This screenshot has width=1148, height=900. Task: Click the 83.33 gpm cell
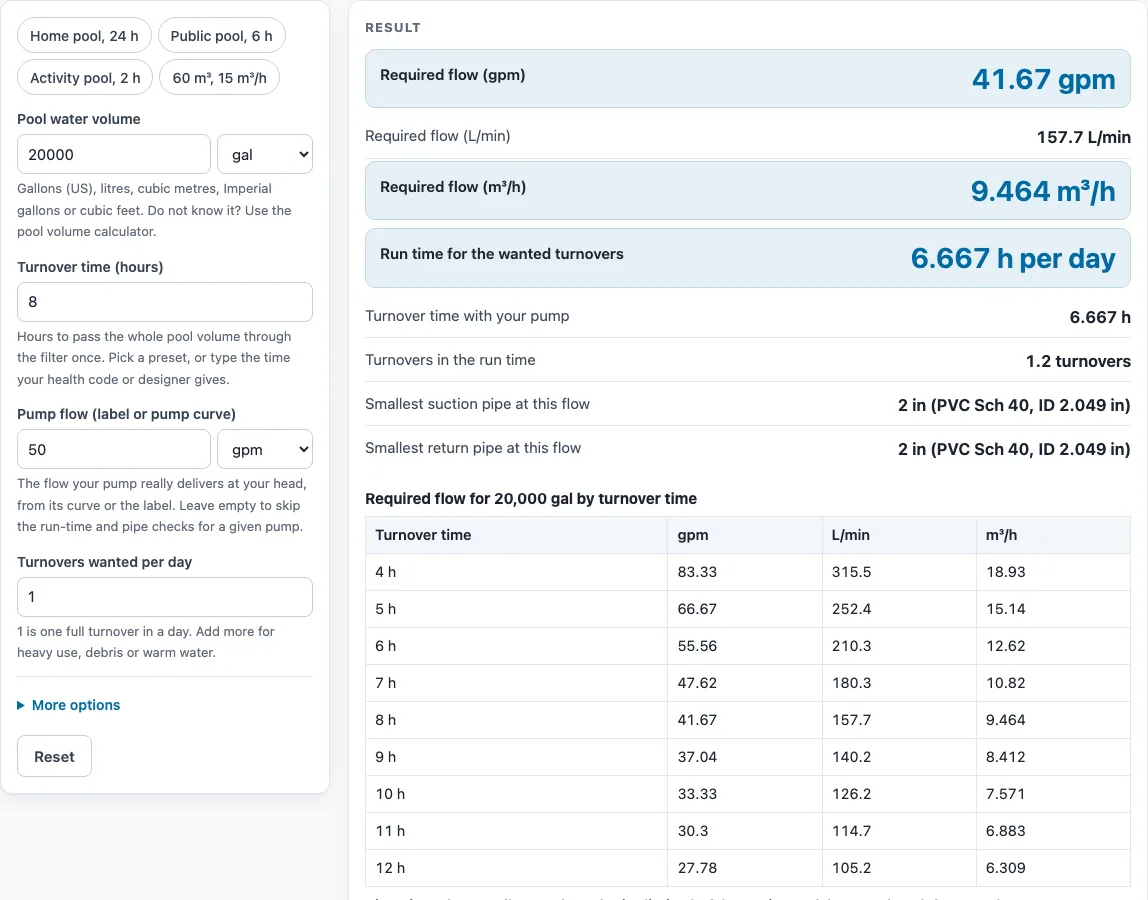tap(745, 572)
